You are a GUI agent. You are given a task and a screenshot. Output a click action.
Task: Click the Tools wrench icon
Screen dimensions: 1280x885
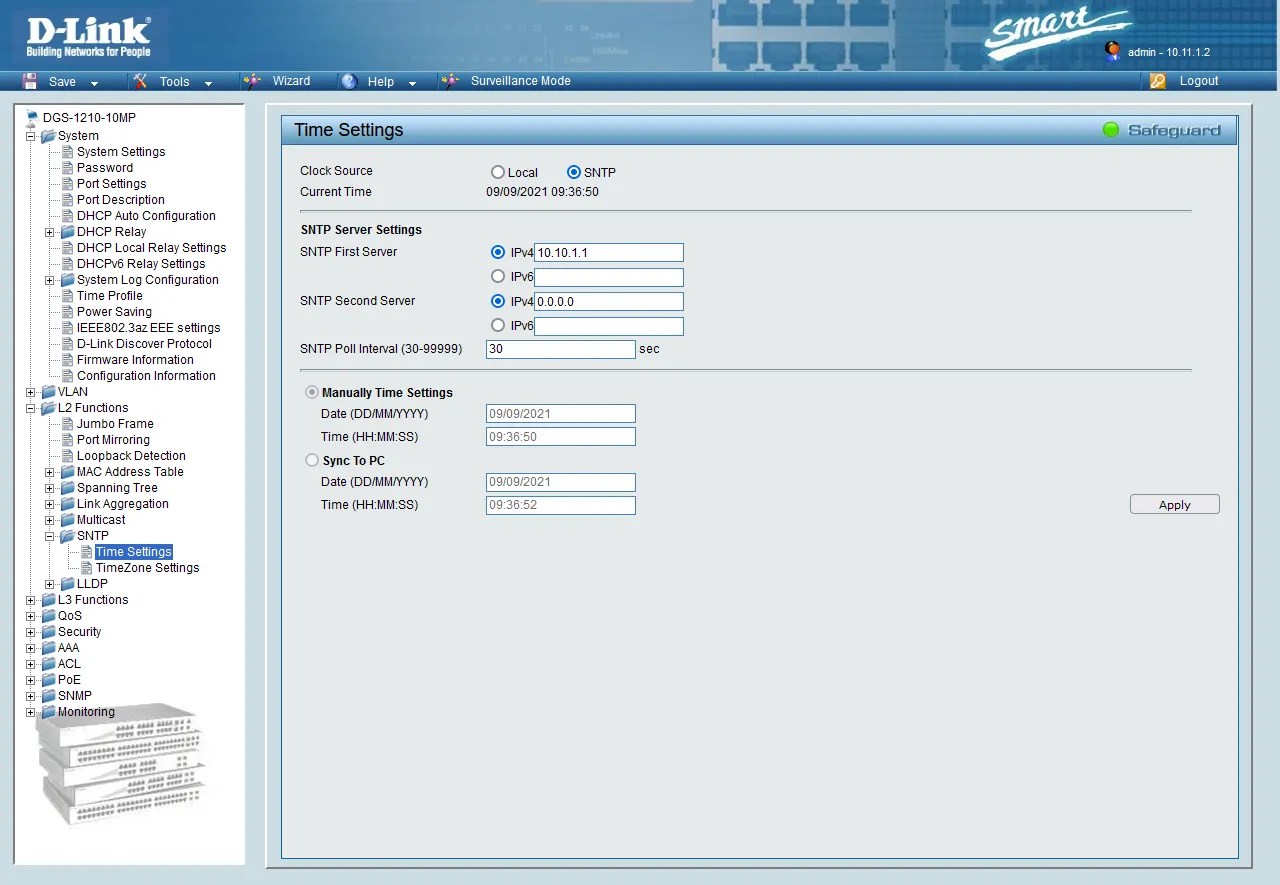pos(141,82)
